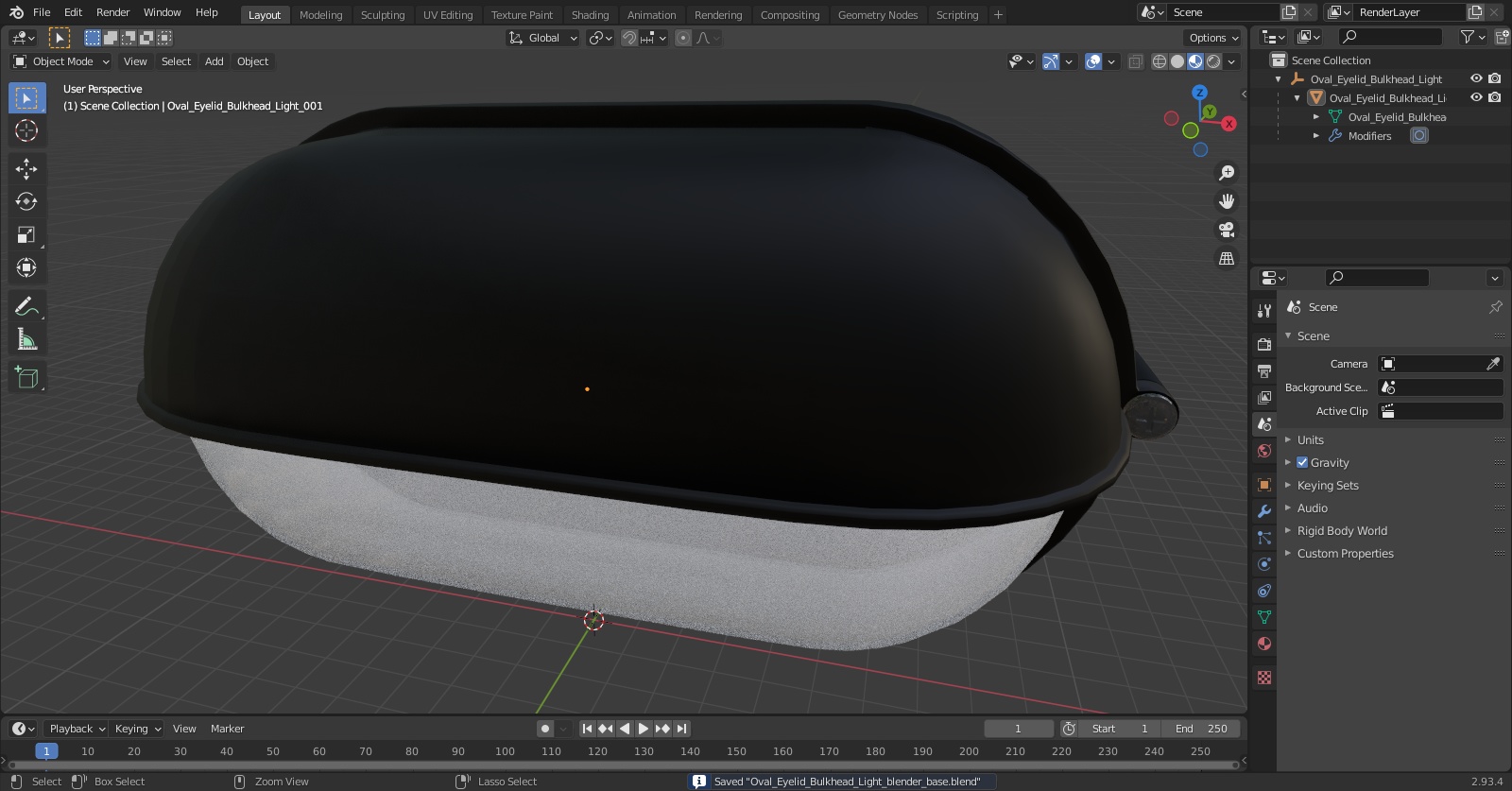Activate the Transform tool
Image resolution: width=1512 pixels, height=791 pixels.
pos(26,267)
